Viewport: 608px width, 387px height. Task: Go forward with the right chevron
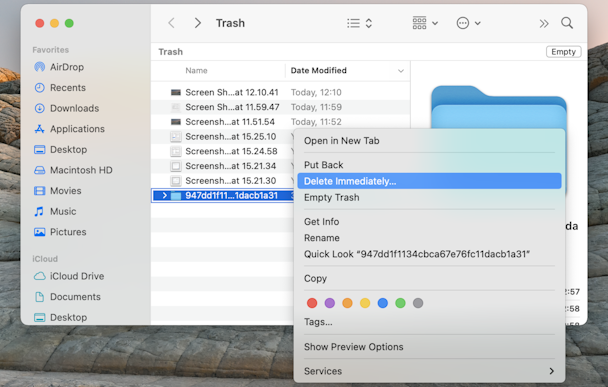coord(198,23)
